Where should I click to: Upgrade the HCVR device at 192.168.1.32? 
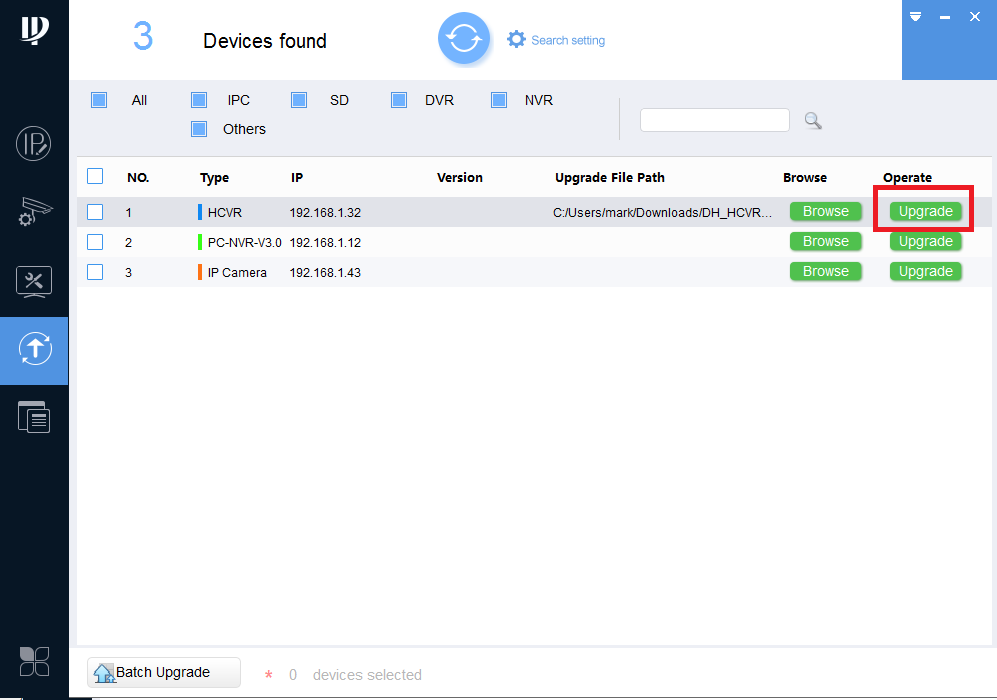click(x=924, y=211)
